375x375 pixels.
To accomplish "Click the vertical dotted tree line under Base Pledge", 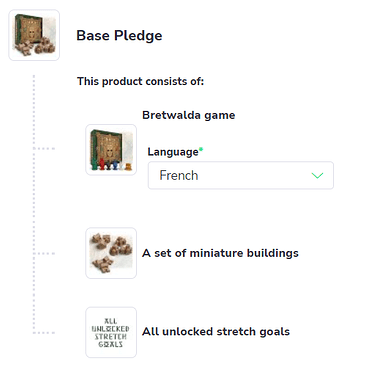I will click(34, 203).
